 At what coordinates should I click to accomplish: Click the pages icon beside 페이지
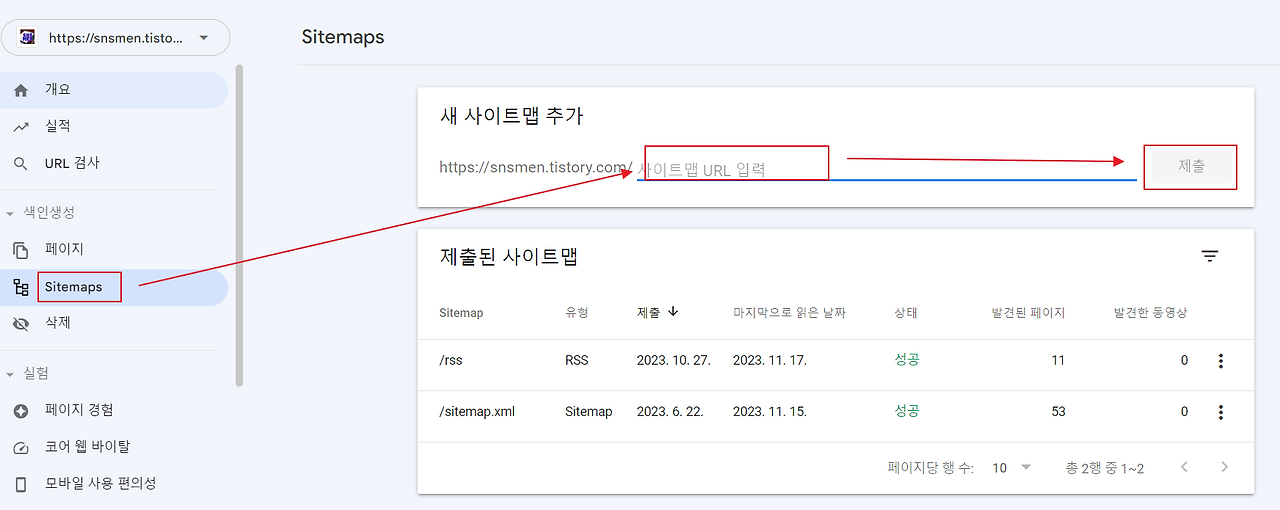coord(21,250)
